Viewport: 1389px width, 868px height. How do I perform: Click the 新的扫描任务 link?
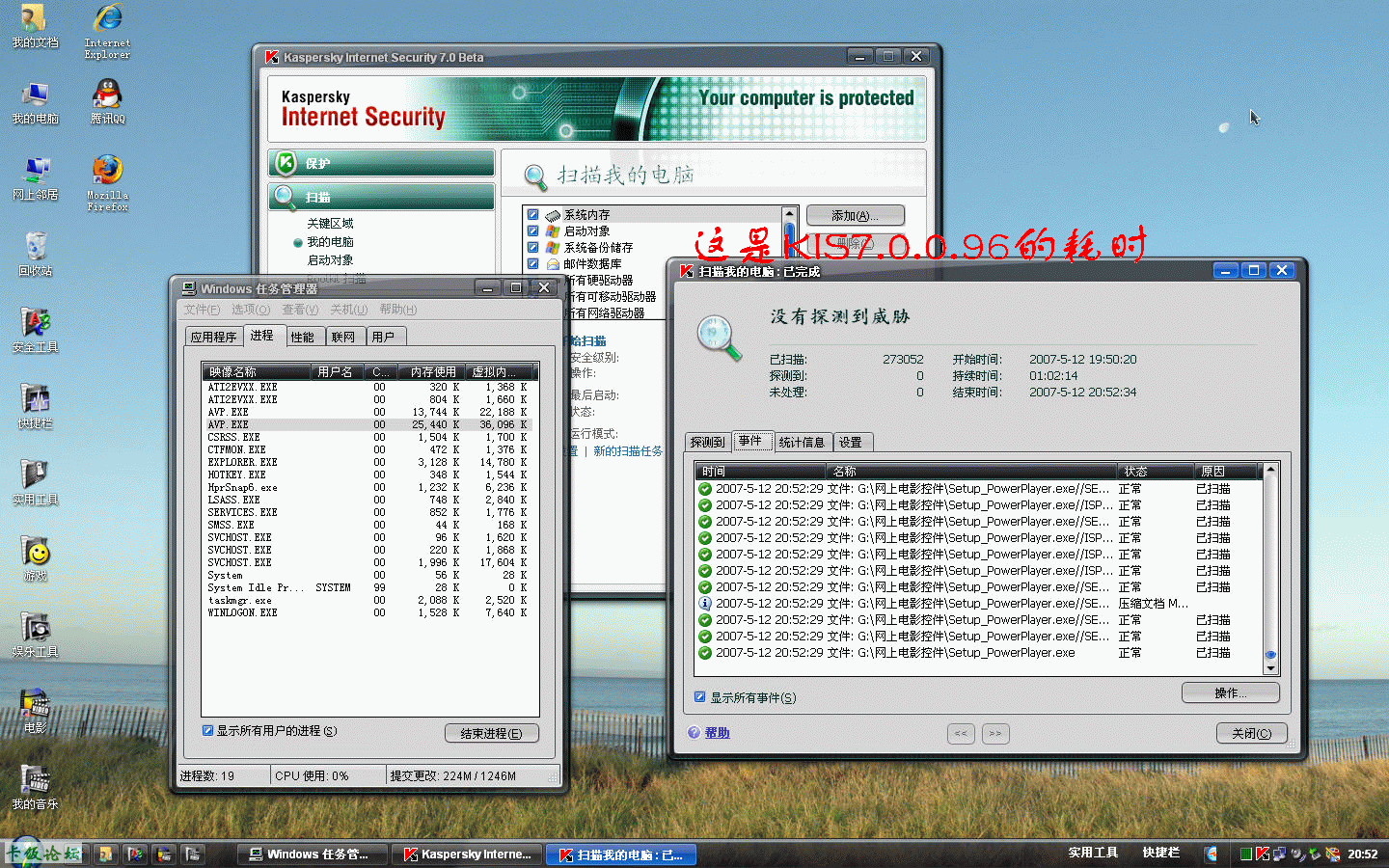pyautogui.click(x=628, y=451)
